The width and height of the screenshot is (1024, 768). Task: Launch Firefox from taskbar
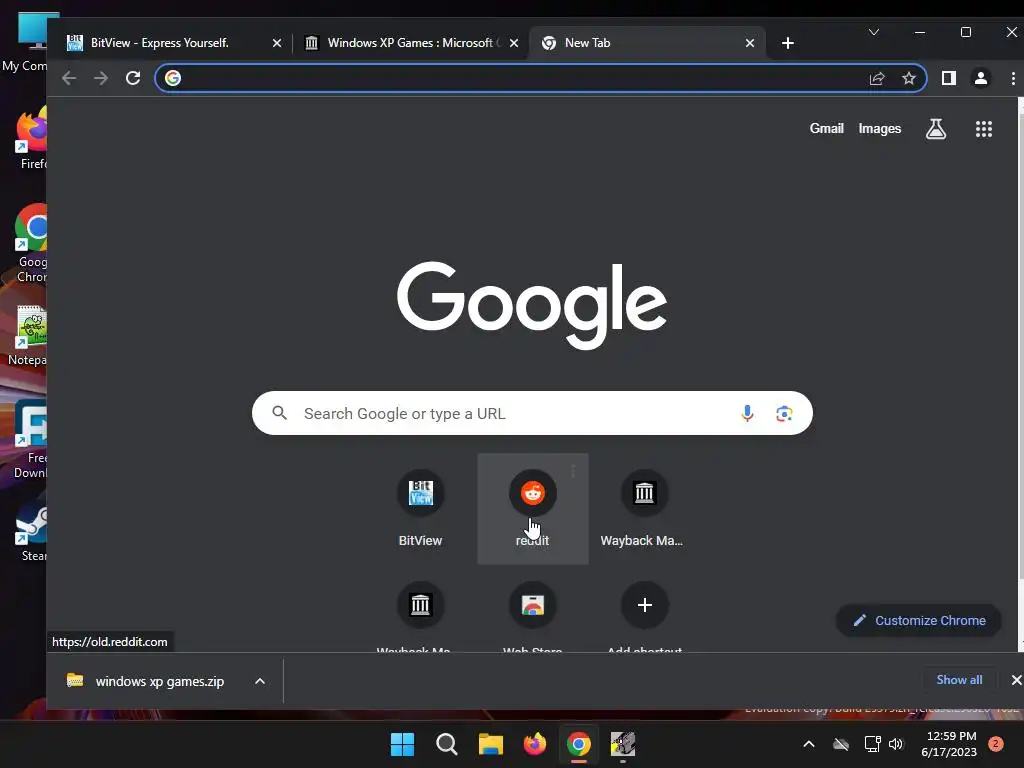click(535, 744)
